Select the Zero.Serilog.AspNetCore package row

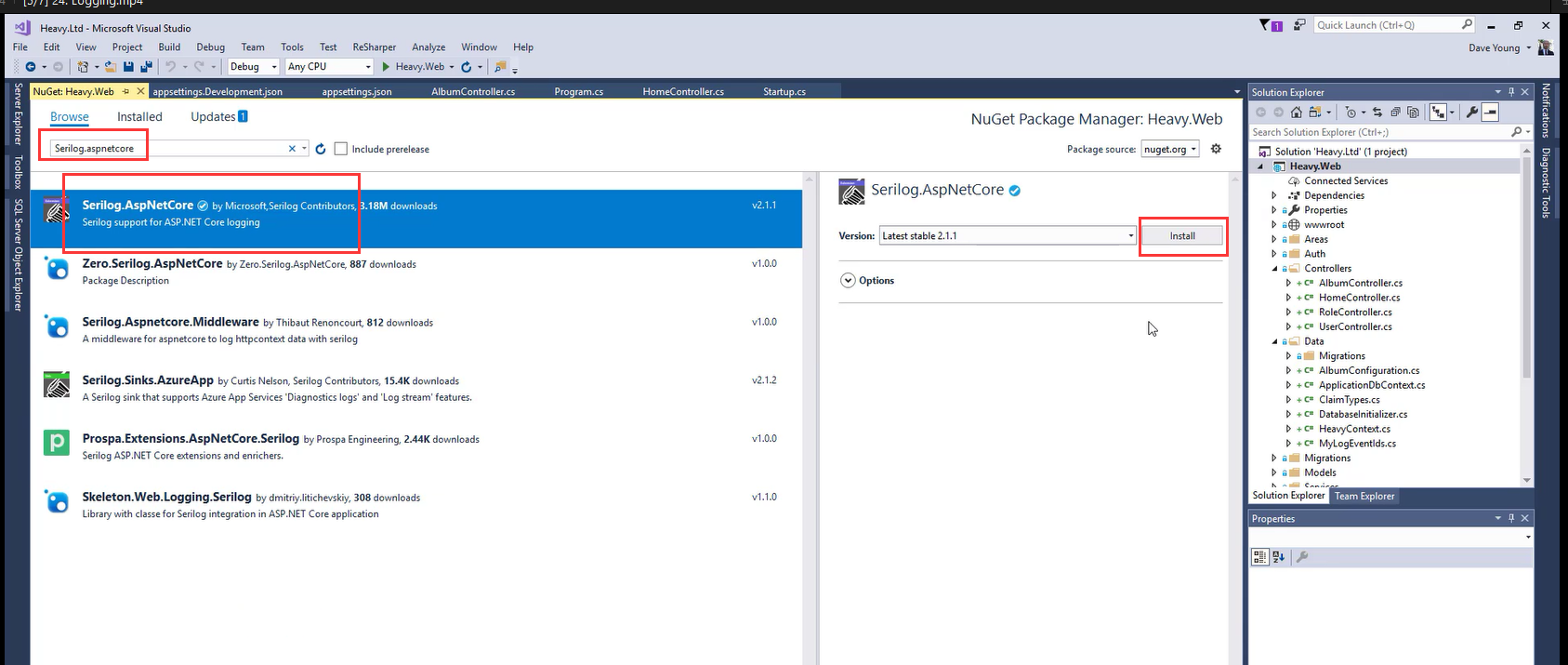[x=416, y=271]
